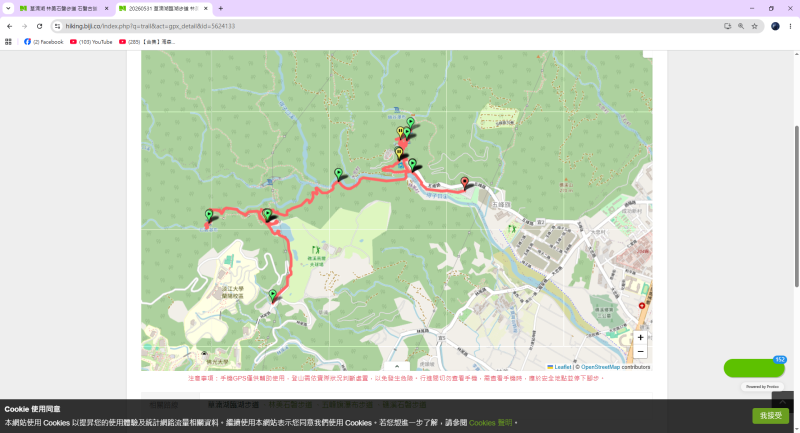Screen dimensions: 800x433
Task: Click the page vertical scrollbar thumb
Action: [x=796, y=207]
